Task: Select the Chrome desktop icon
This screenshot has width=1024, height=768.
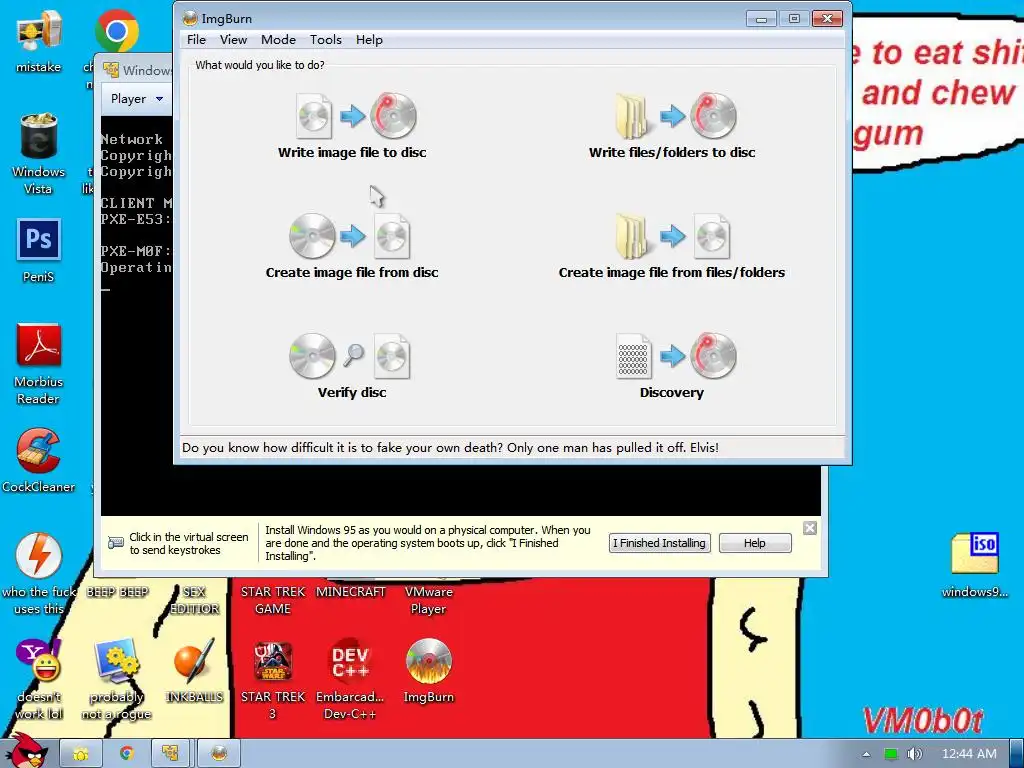Action: [x=116, y=31]
